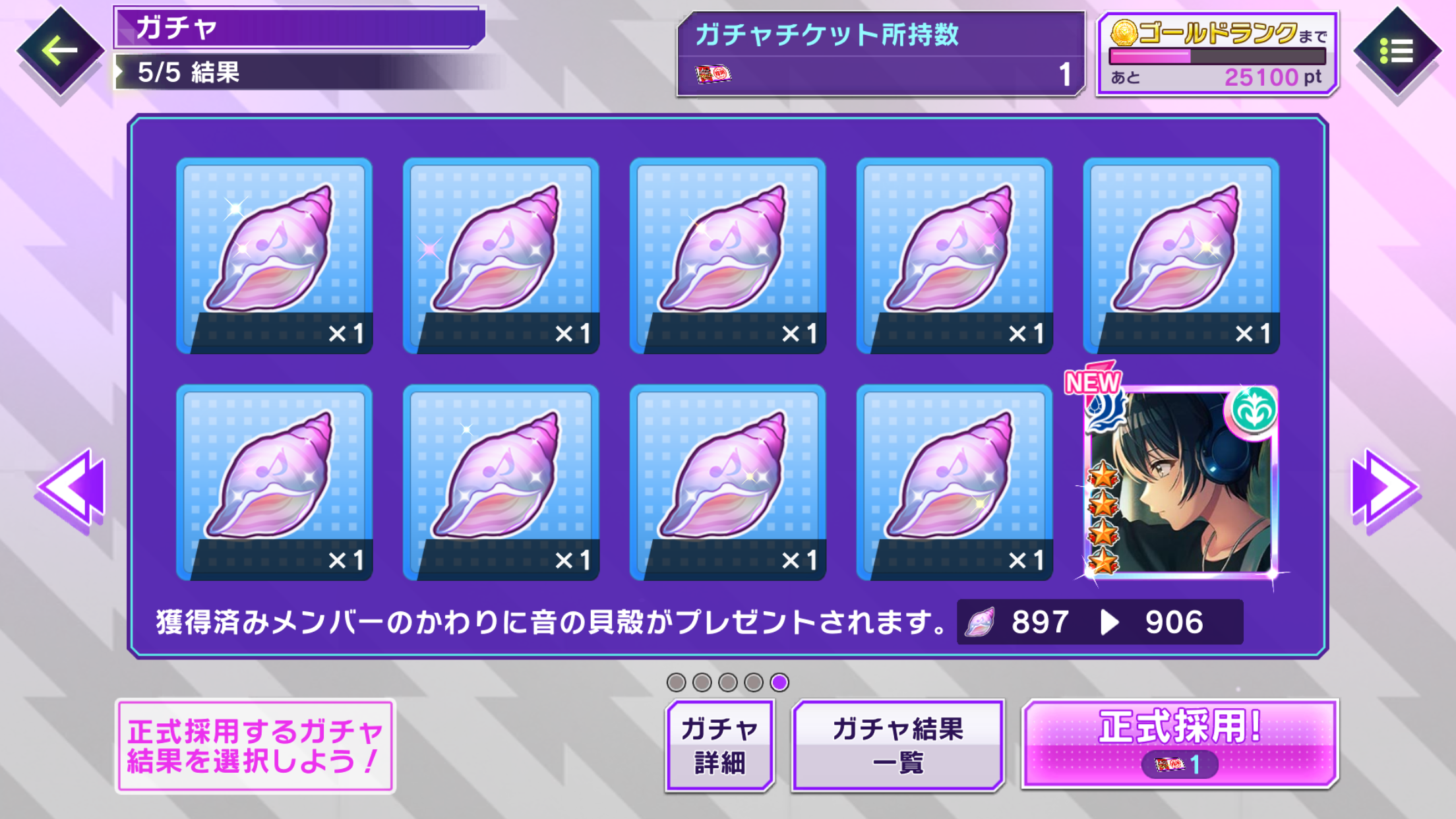Open ガチャ詳細 details

(x=720, y=746)
